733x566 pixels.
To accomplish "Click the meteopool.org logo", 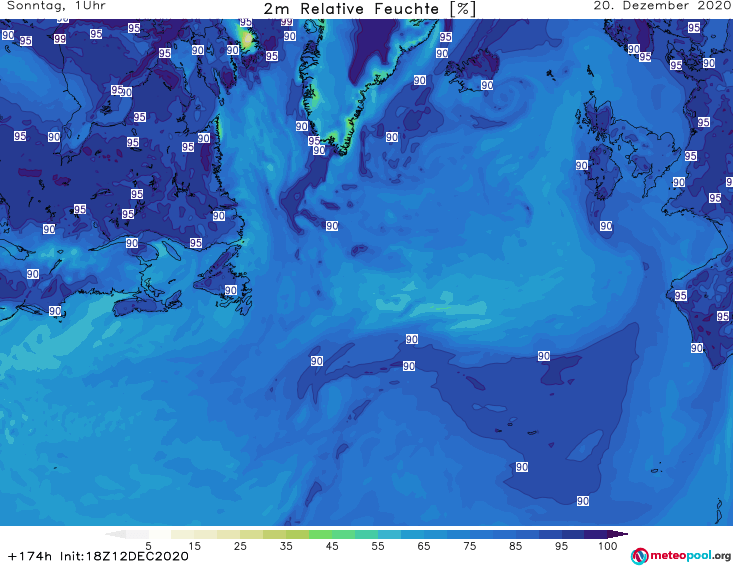I will (681, 556).
